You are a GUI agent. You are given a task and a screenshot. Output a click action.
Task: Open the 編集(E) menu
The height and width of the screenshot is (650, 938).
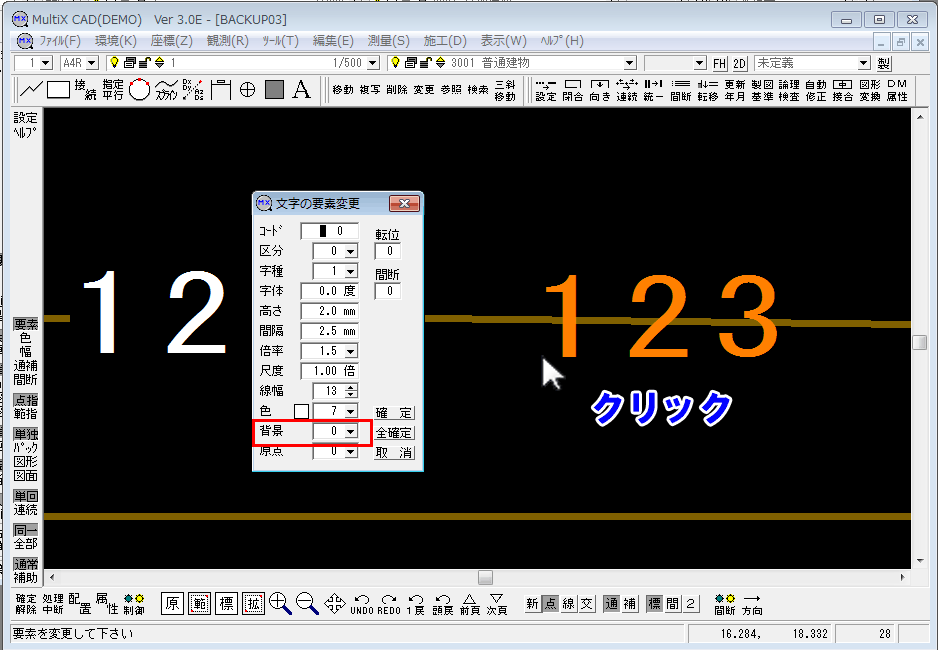tap(333, 41)
